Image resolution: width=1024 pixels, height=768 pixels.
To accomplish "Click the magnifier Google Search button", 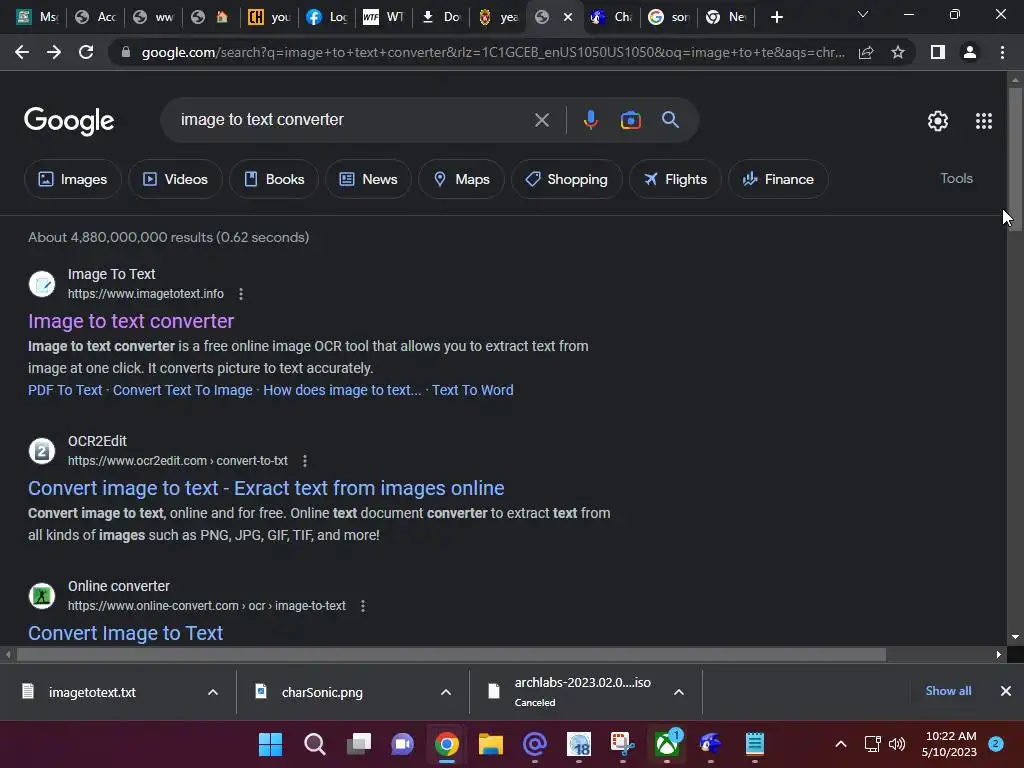I will (x=670, y=120).
